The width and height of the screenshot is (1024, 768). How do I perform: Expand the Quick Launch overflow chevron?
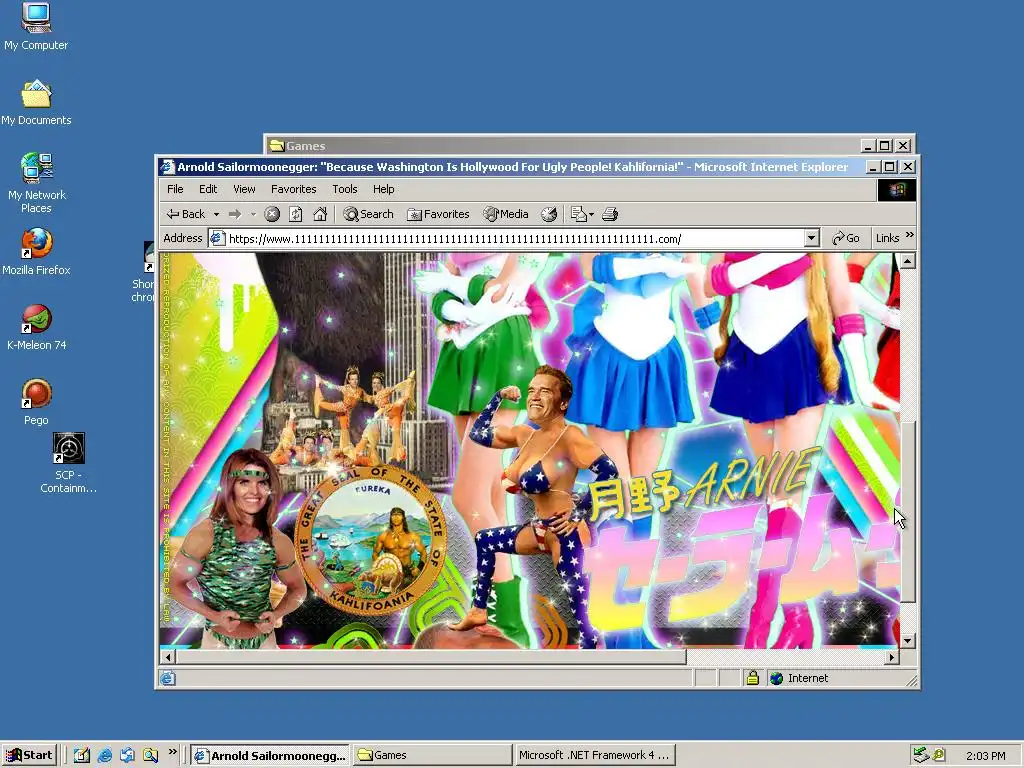(172, 752)
